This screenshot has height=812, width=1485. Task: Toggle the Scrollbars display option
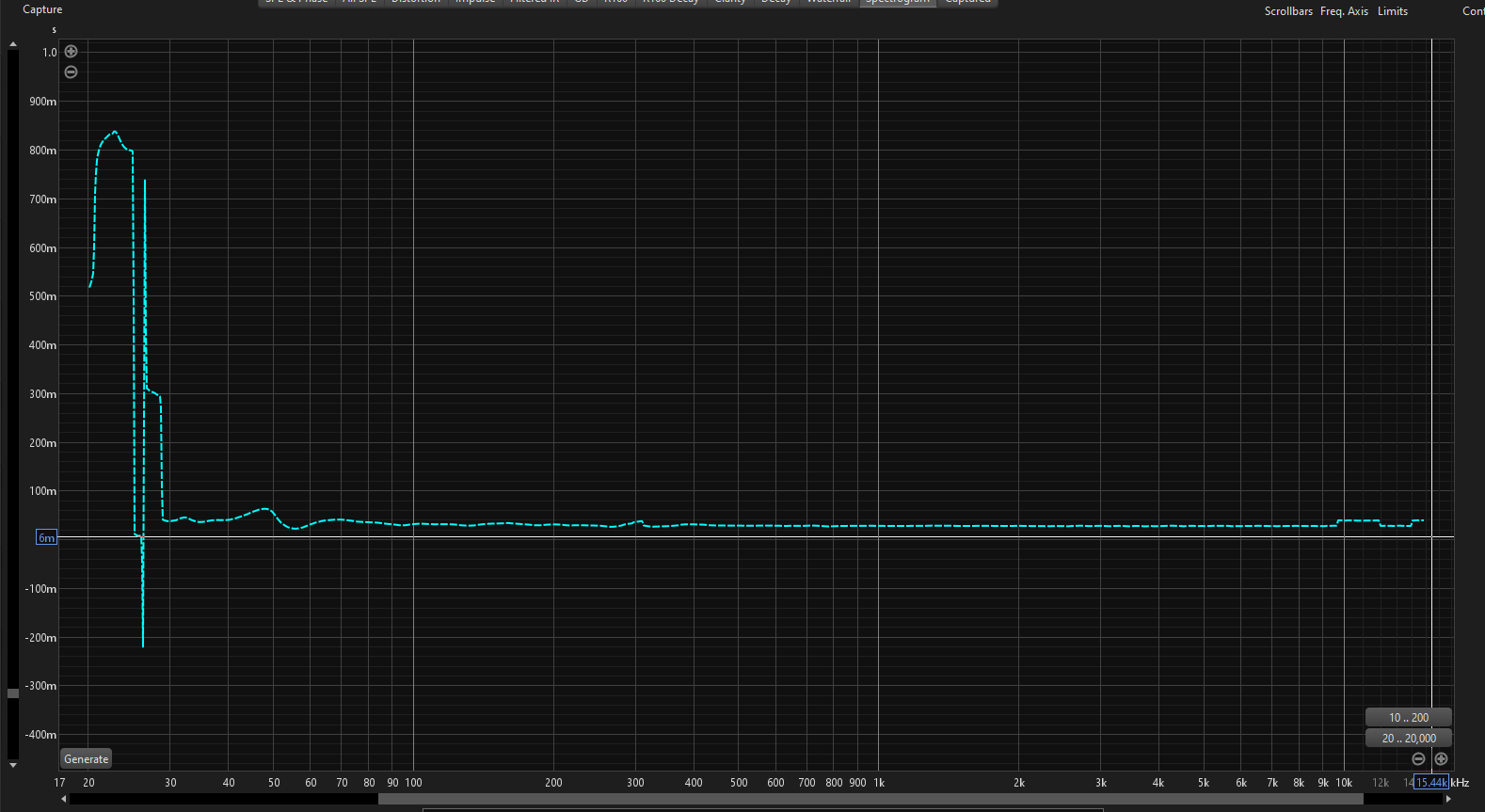point(1287,11)
